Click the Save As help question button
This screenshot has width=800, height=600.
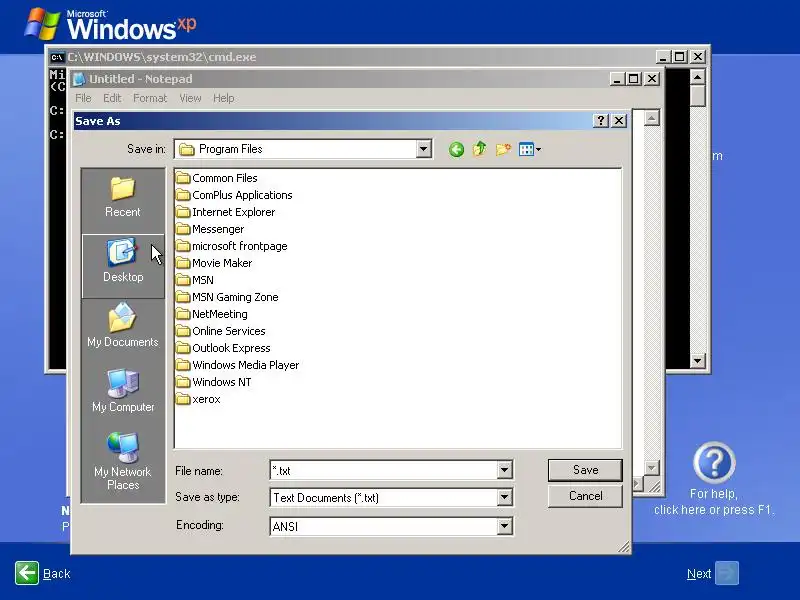(x=601, y=121)
